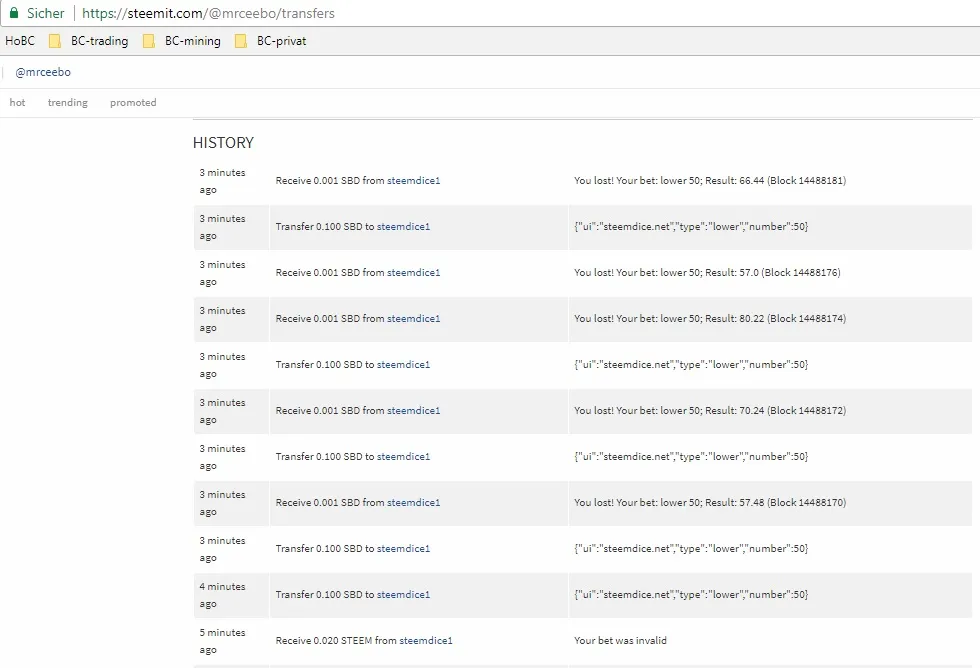Image resolution: width=980 pixels, height=668 pixels.
Task: Open steemdice1 link in Result 80.22 row
Action: pos(413,319)
